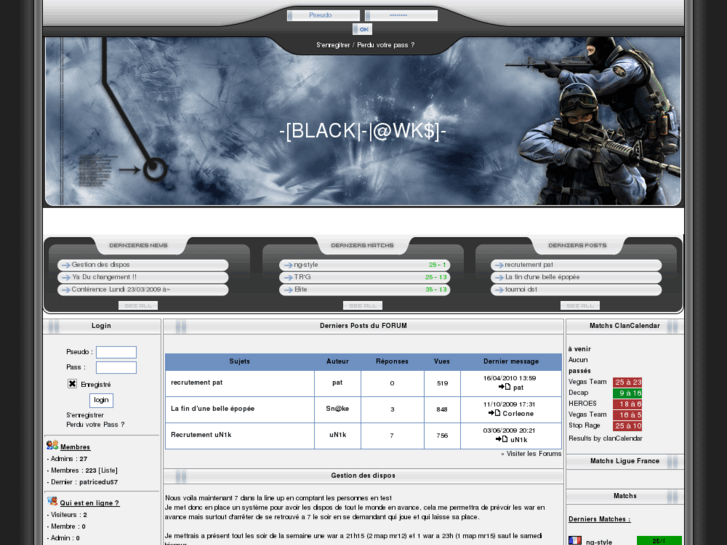Switch to Dernieres News tab

click(x=138, y=245)
